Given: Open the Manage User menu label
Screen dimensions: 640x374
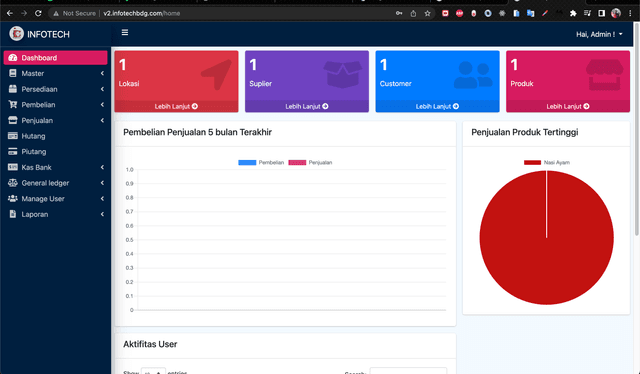Looking at the screenshot, I should point(43,199).
